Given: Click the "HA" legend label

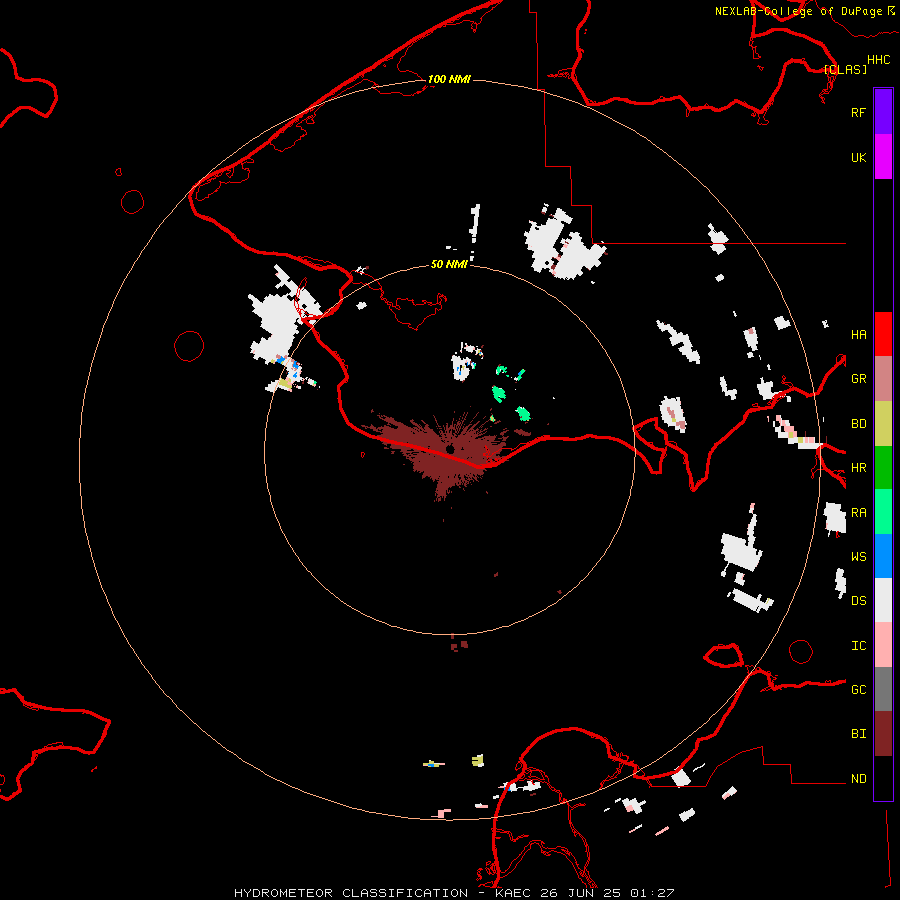Looking at the screenshot, I should coord(858,334).
